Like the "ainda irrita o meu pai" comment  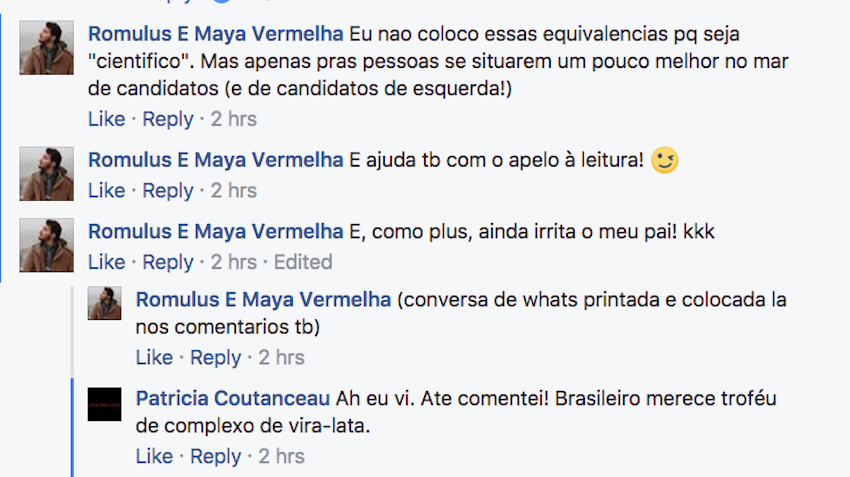tap(106, 262)
